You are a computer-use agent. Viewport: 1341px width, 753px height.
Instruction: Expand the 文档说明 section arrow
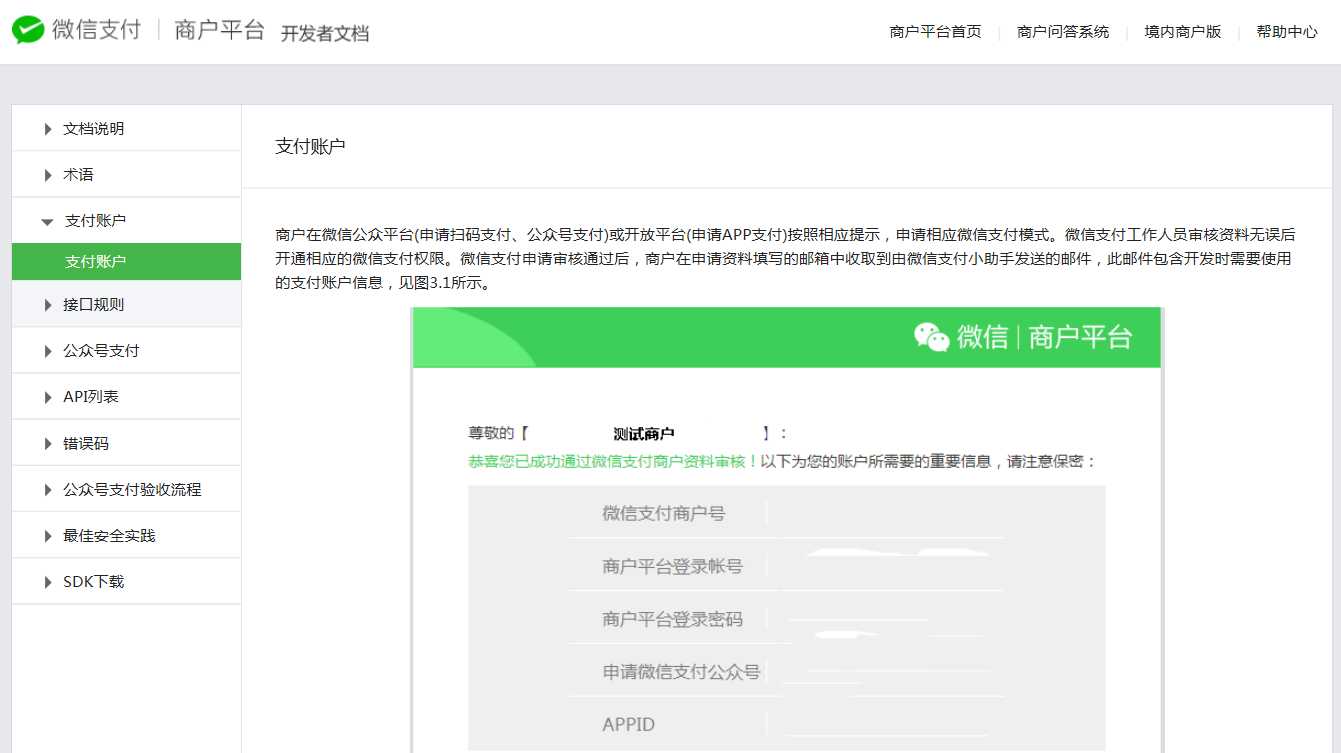[x=48, y=129]
